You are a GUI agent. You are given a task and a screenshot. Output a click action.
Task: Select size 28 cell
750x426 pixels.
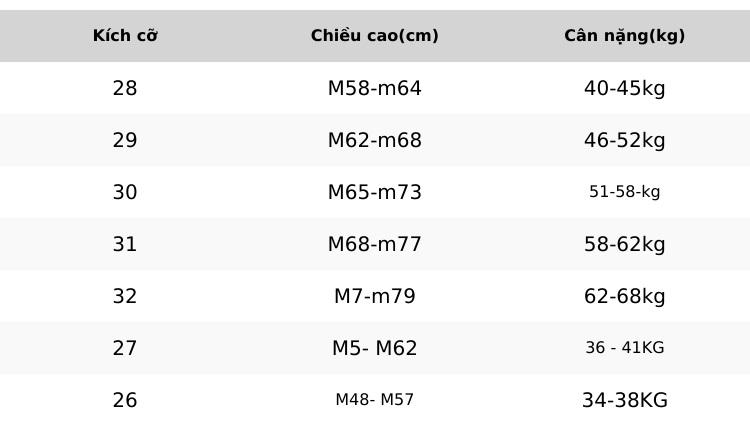pos(125,88)
